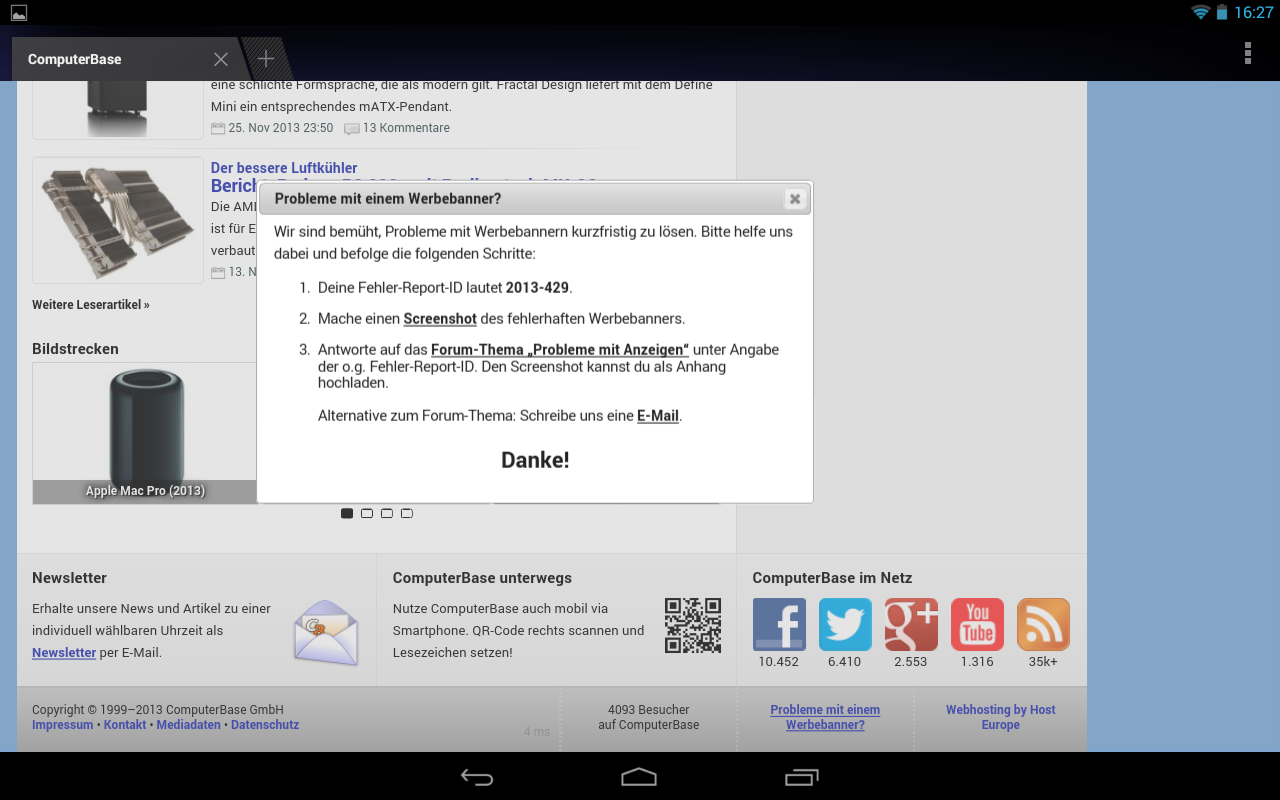Open 'Probleme mit einem Werbebanner?' footer link

(x=825, y=717)
